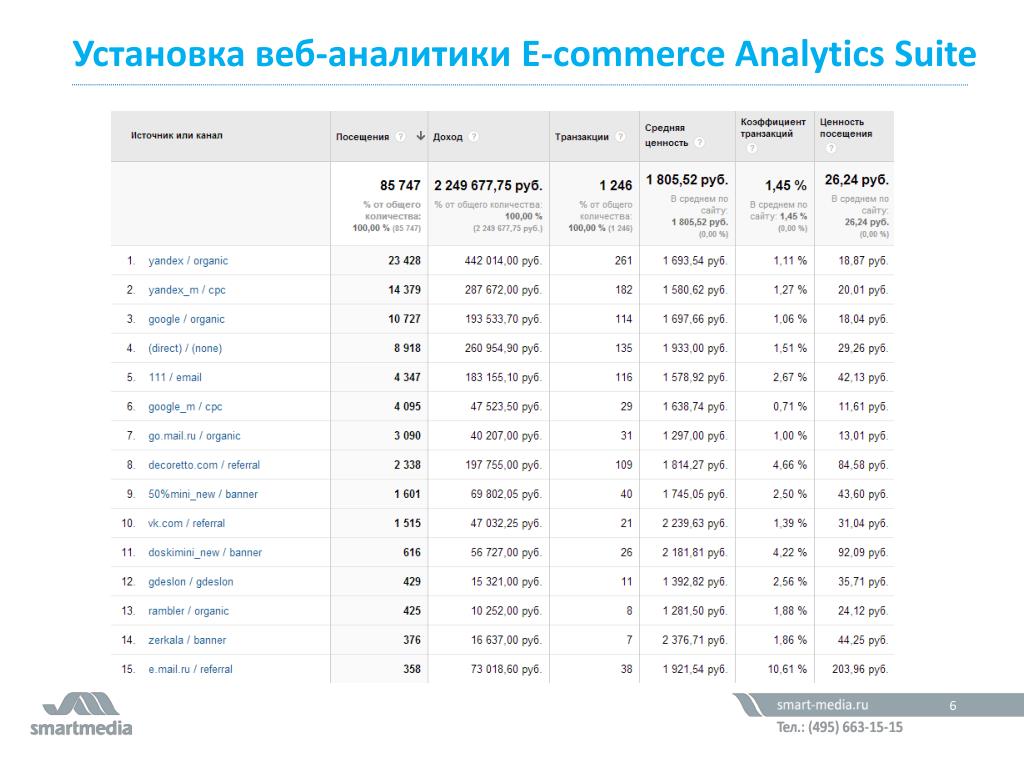This screenshot has height=768, width=1024.
Task: Click conversion cell 2,67 %
Action: (790, 377)
